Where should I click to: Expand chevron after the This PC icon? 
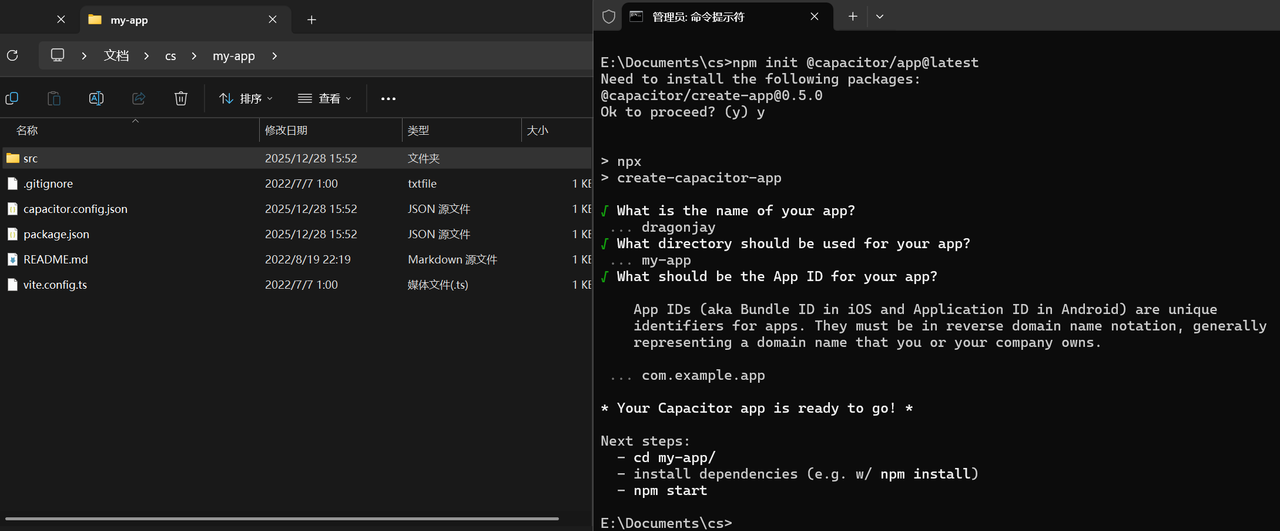[84, 56]
